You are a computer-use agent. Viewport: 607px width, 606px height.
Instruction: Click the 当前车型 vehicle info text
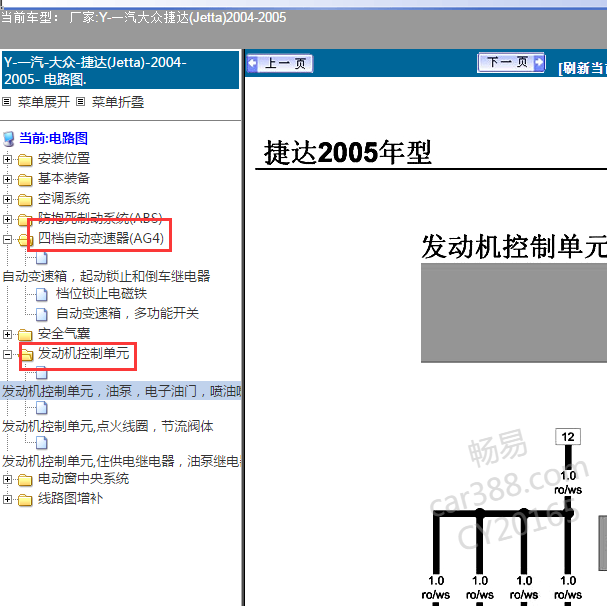[144, 18]
